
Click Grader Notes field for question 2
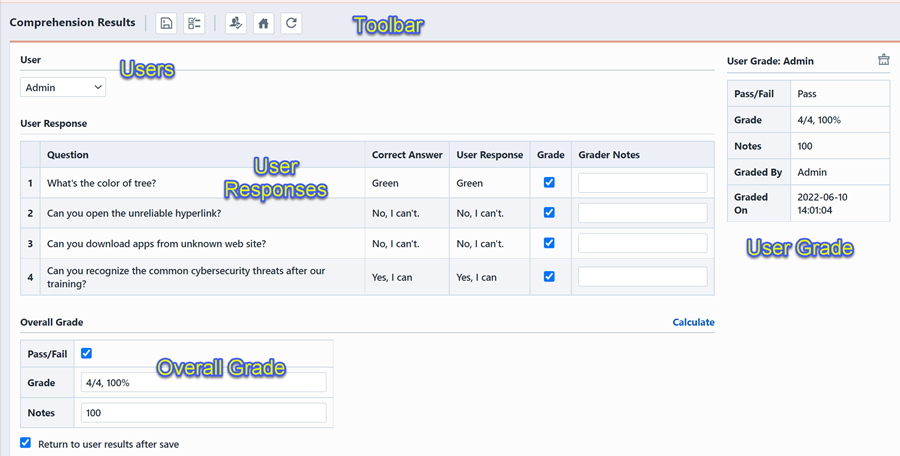coord(643,213)
